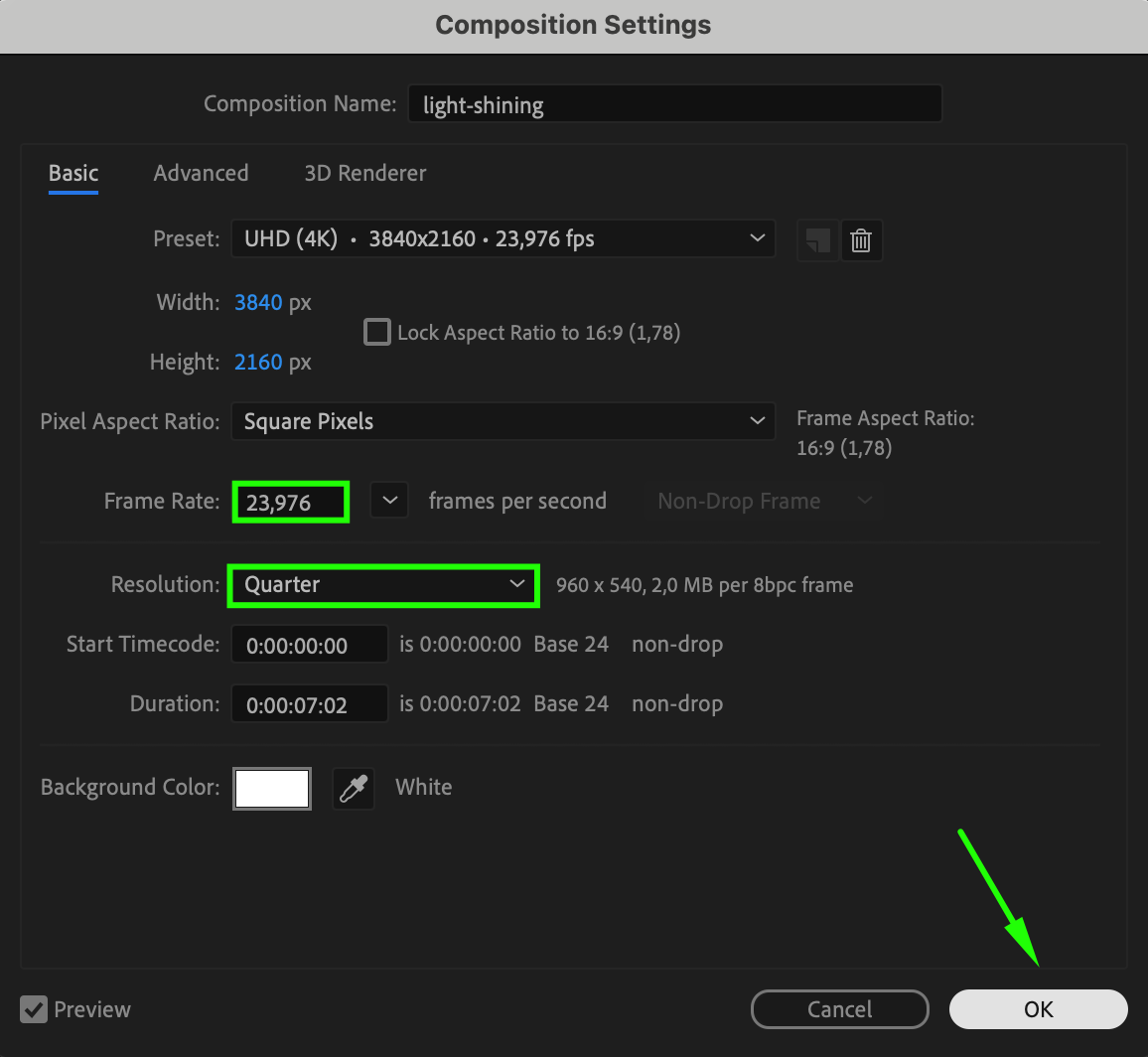Click the Composition Name field
The width and height of the screenshot is (1148, 1057).
674,103
